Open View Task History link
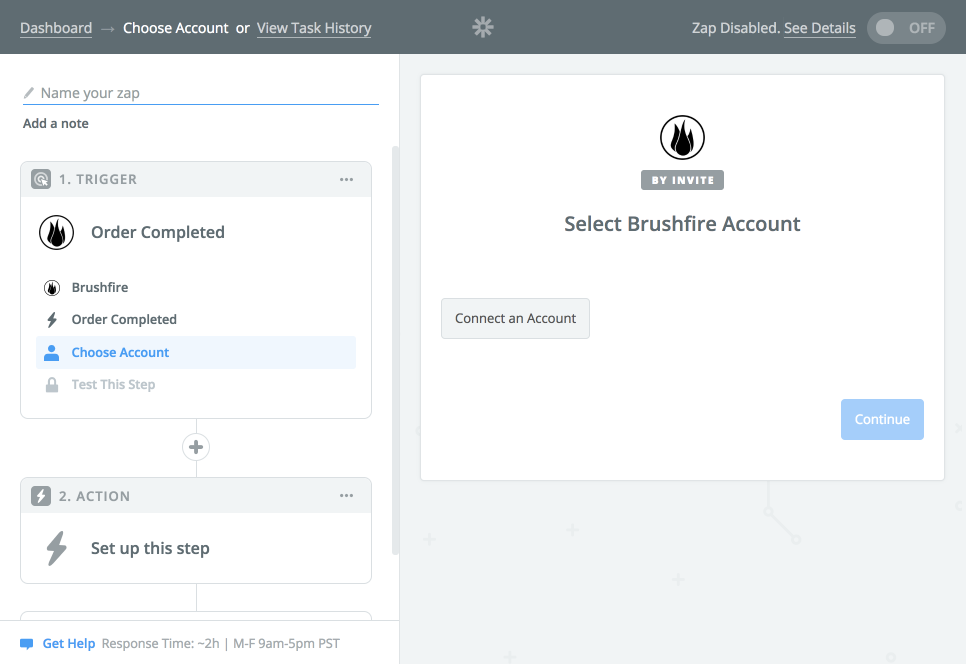This screenshot has width=966, height=664. [314, 28]
